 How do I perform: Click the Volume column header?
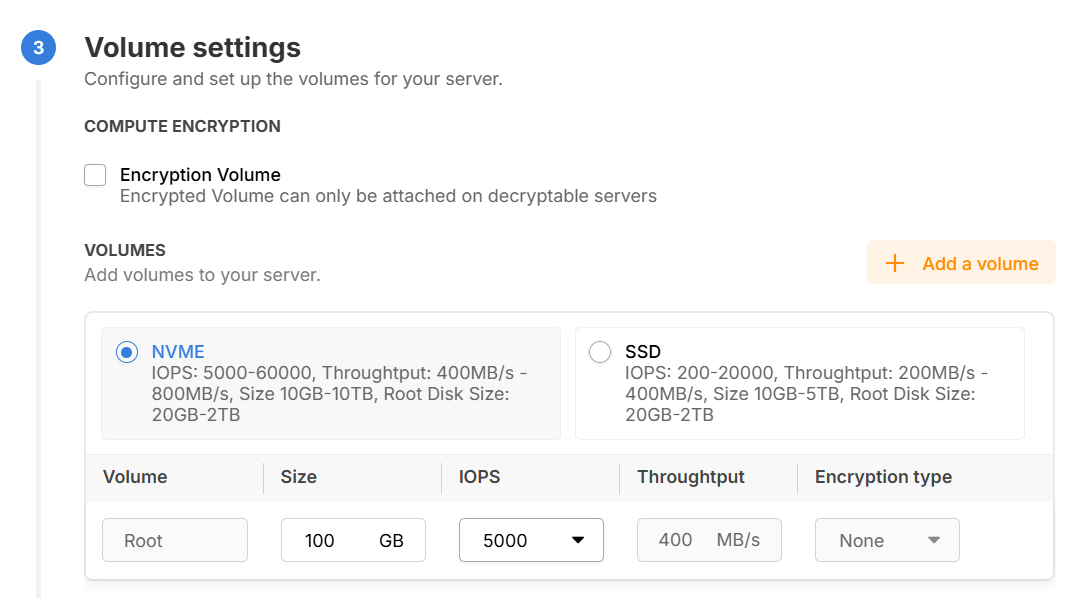click(x=135, y=477)
